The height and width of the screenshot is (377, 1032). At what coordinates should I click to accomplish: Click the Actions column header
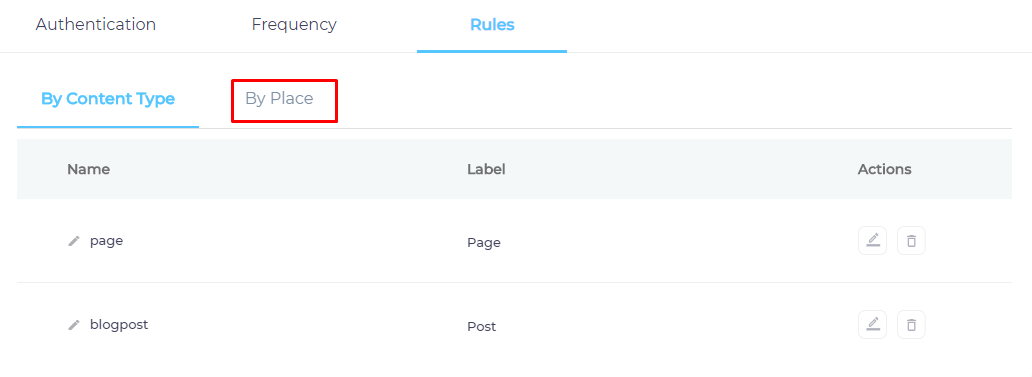885,169
